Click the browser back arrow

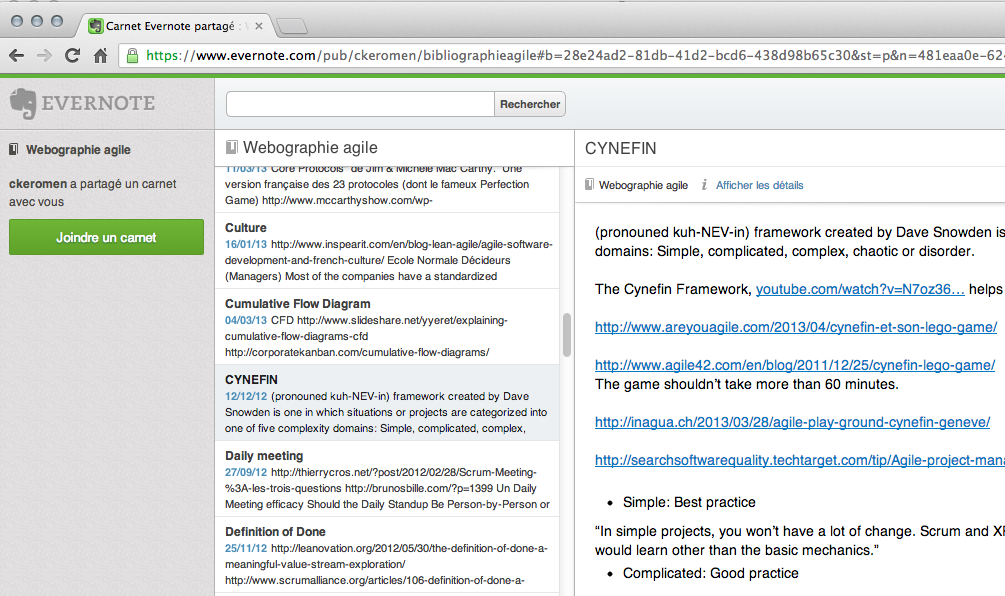(16, 56)
